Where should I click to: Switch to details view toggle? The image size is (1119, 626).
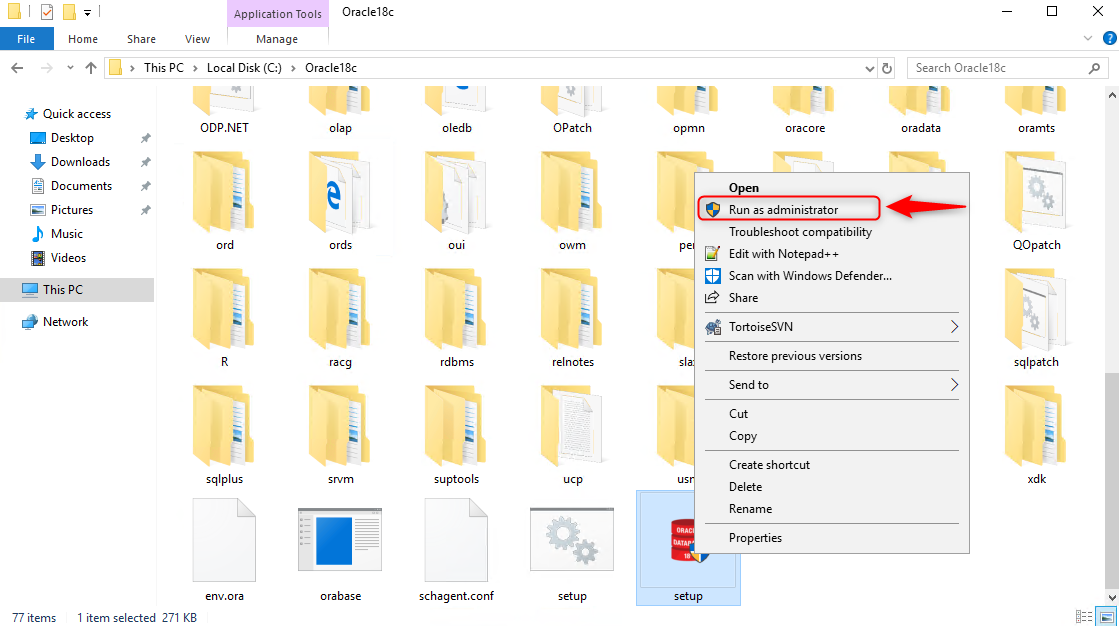1084,617
